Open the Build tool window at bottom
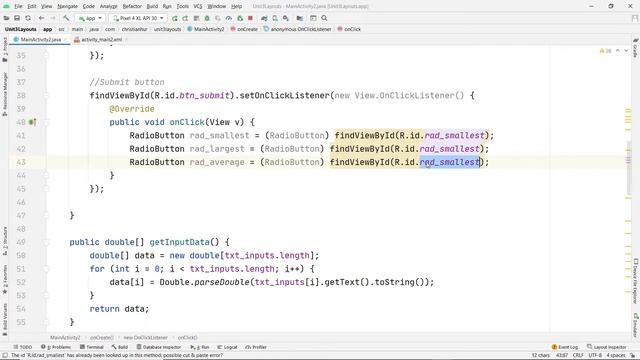This screenshot has height=360, width=640. pos(120,347)
